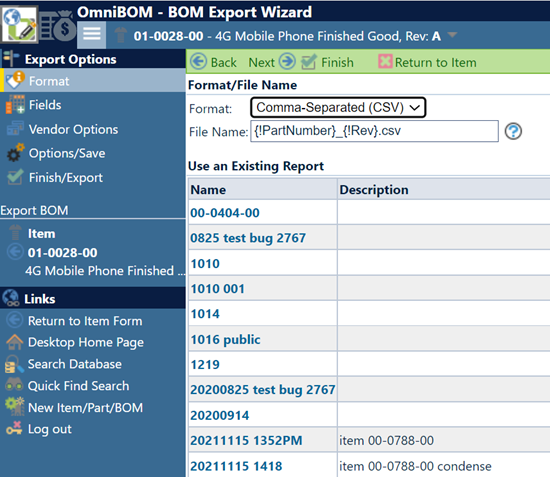This screenshot has width=550, height=477.
Task: Click the BOM cost dollar bag icon
Action: [x=58, y=26]
